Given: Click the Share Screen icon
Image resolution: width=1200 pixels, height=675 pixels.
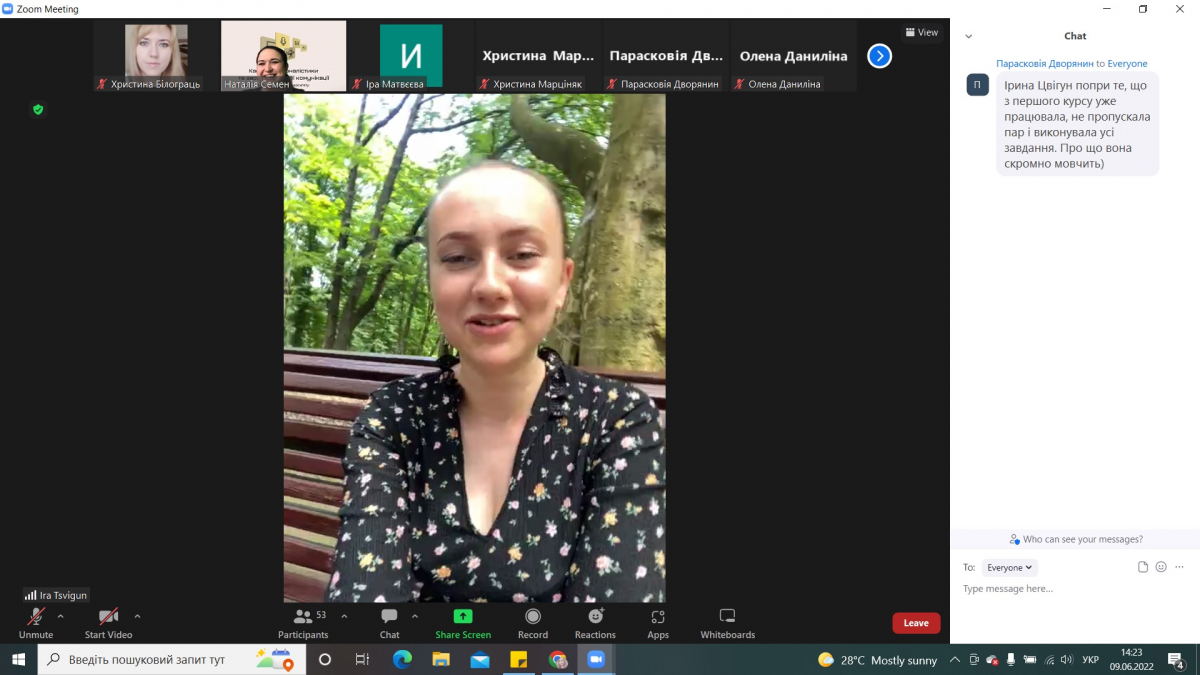Looking at the screenshot, I should 462,617.
